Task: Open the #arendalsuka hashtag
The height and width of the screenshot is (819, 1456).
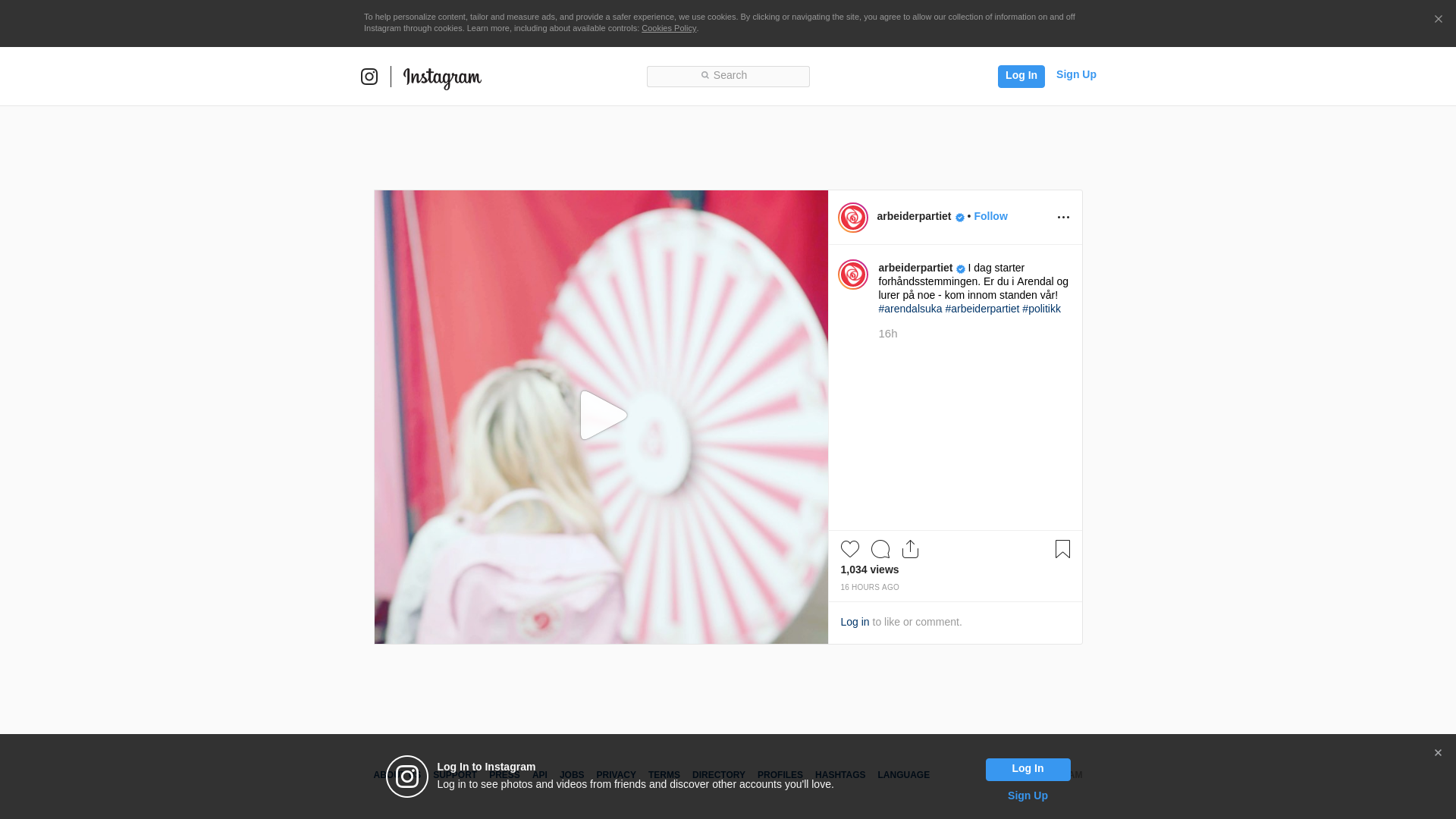Action: pyautogui.click(x=910, y=309)
